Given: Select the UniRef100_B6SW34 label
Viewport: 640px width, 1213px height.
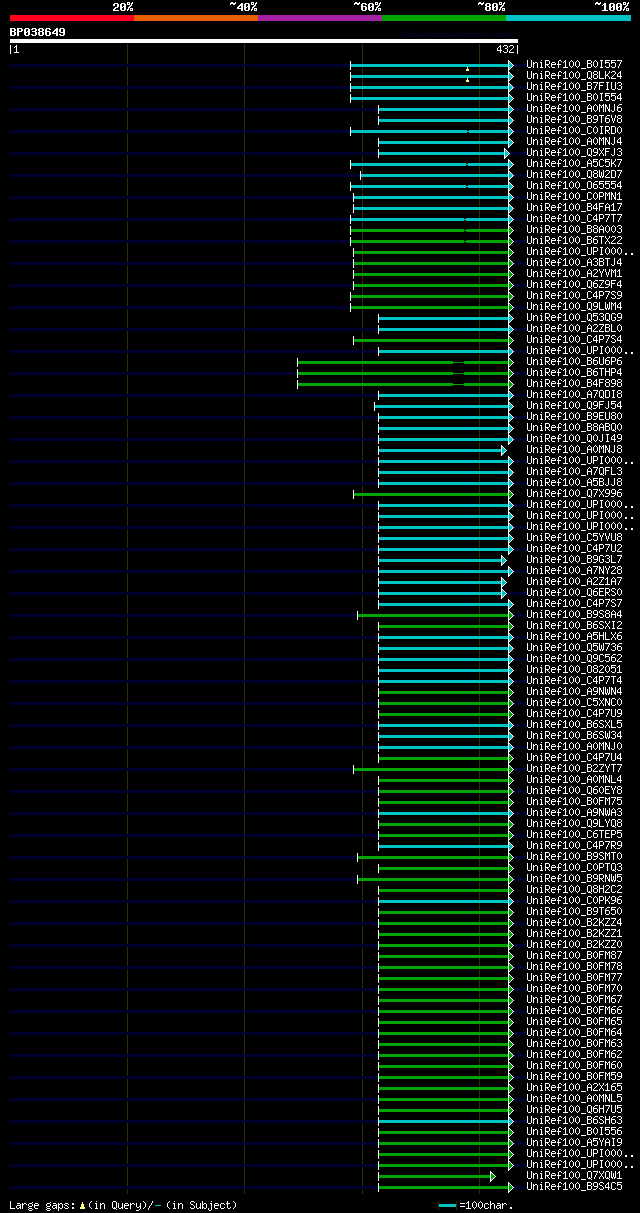Looking at the screenshot, I should click(x=574, y=735).
